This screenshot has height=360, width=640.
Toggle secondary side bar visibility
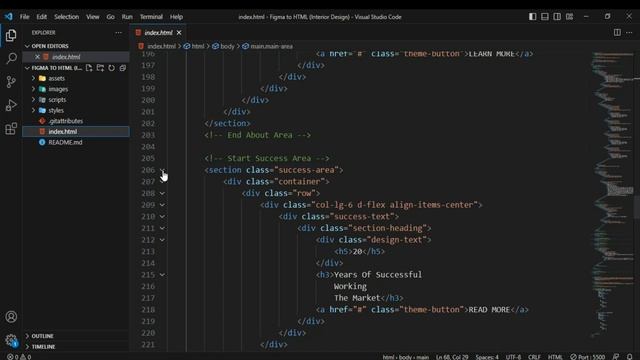pos(557,17)
